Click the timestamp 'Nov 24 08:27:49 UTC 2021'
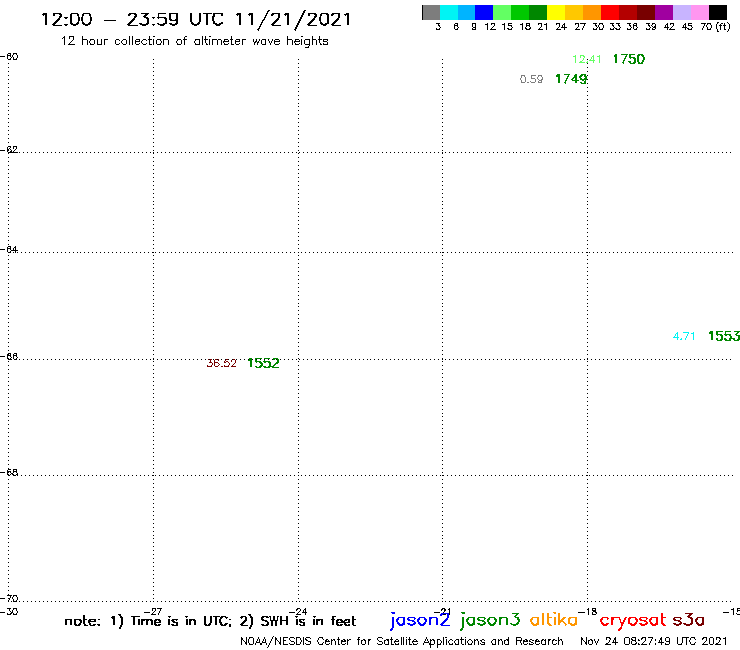 pos(654,641)
